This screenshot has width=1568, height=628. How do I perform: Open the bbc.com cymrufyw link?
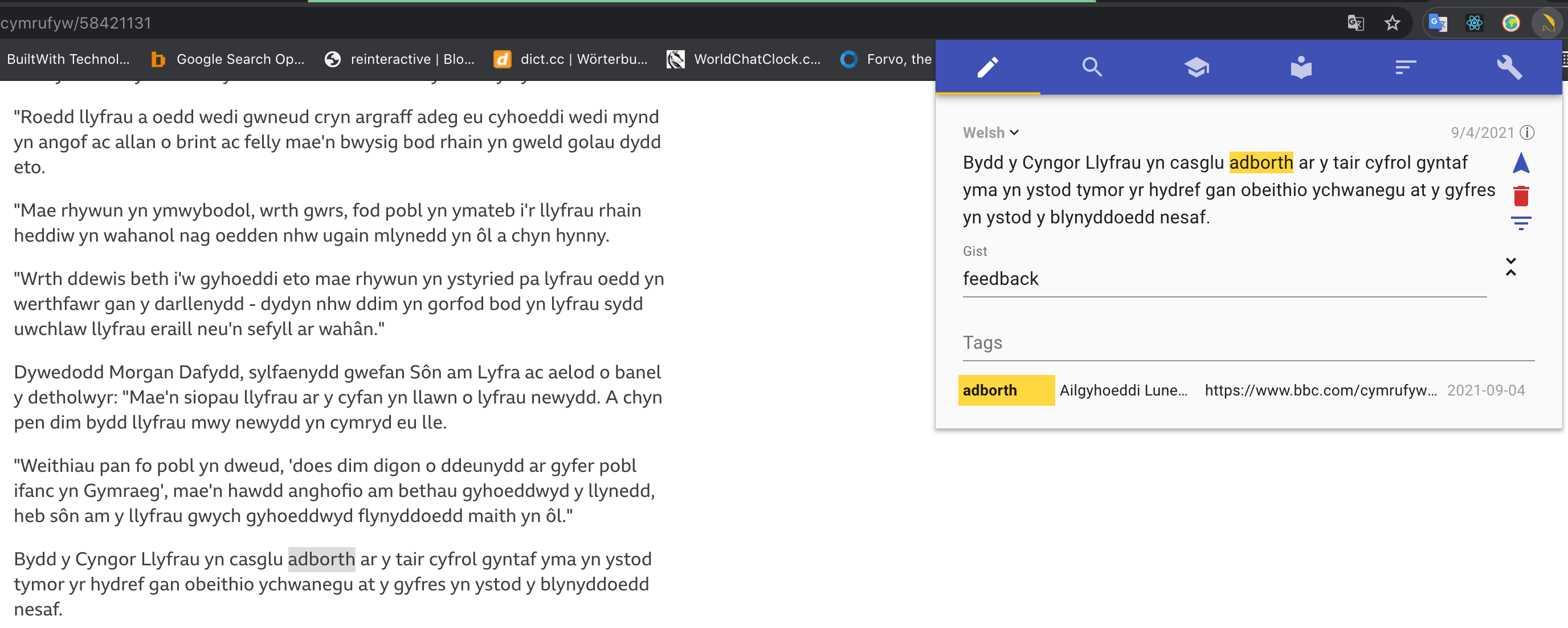(1320, 391)
